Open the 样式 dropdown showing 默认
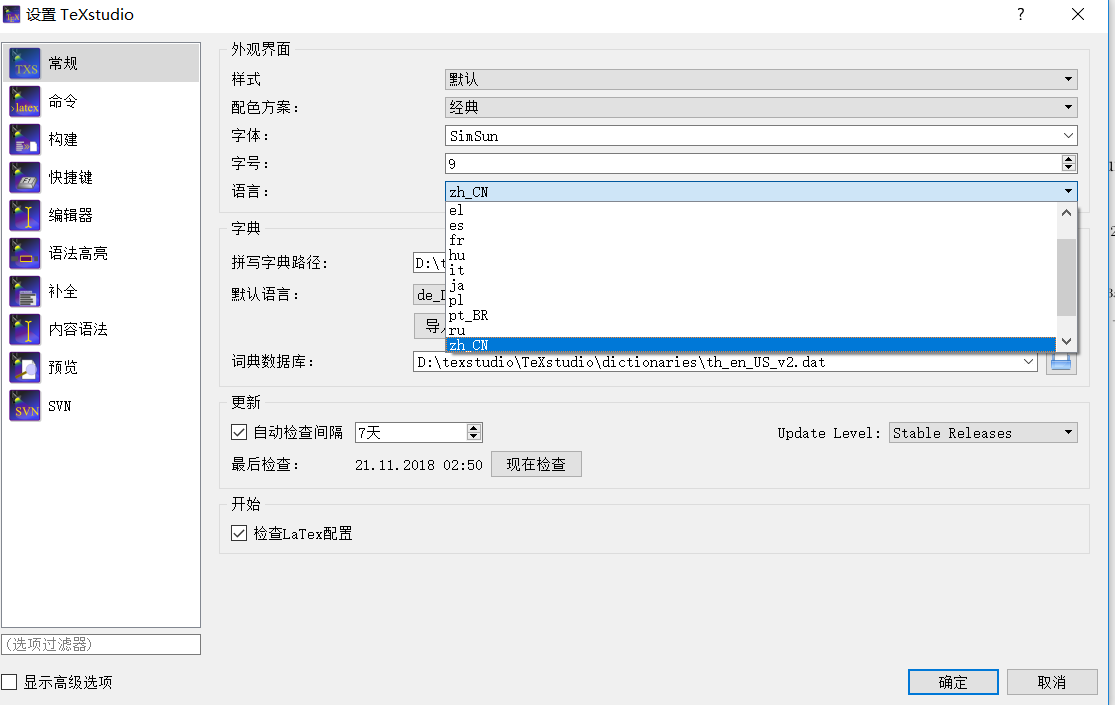Image resolution: width=1115 pixels, height=705 pixels. click(x=761, y=79)
